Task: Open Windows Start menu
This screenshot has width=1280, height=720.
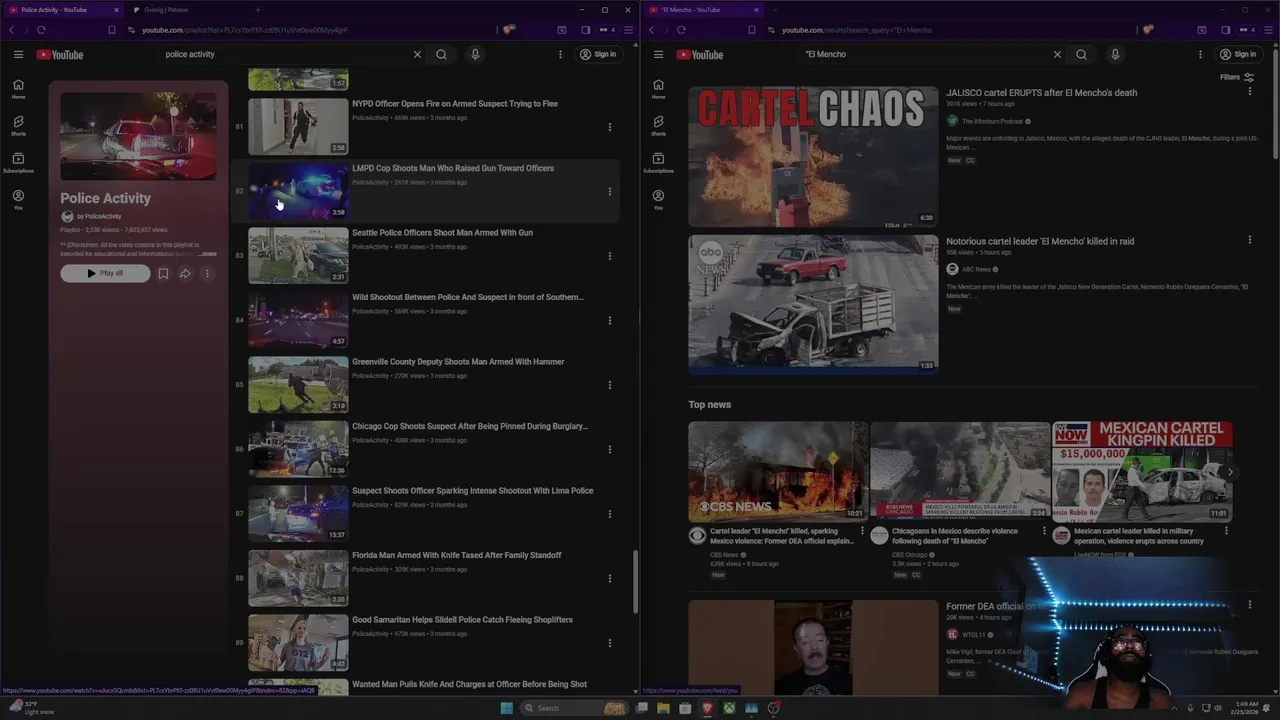Action: pos(507,708)
